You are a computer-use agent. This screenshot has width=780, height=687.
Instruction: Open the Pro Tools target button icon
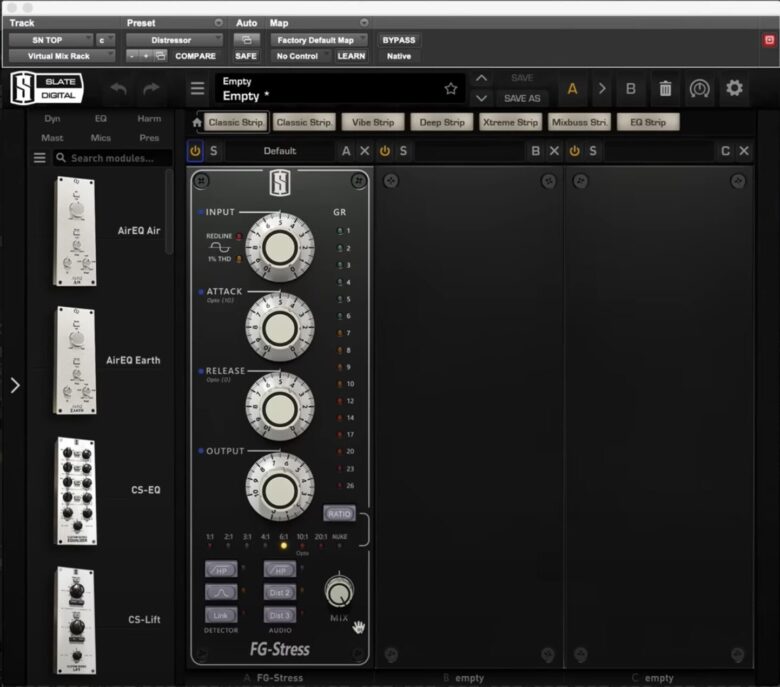770,40
